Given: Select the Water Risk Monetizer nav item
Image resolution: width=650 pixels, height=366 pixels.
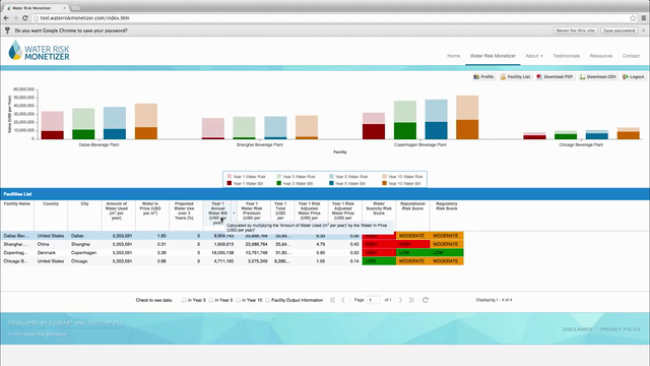Looking at the screenshot, I should [x=492, y=56].
